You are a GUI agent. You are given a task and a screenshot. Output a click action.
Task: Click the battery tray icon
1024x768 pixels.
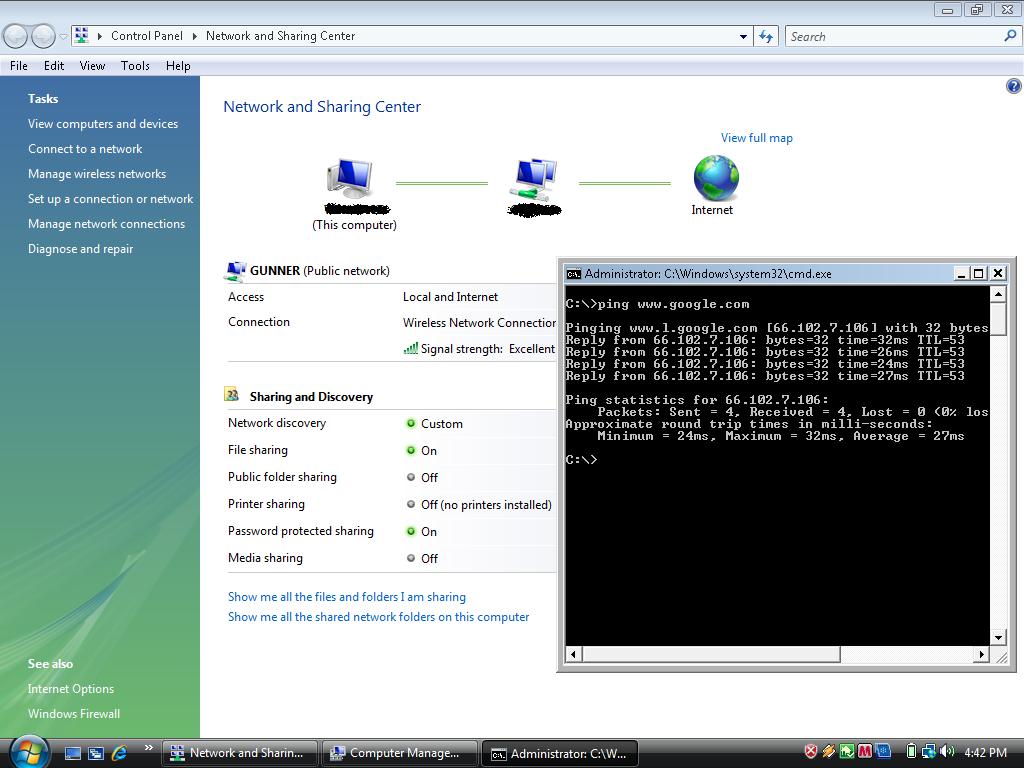click(911, 752)
